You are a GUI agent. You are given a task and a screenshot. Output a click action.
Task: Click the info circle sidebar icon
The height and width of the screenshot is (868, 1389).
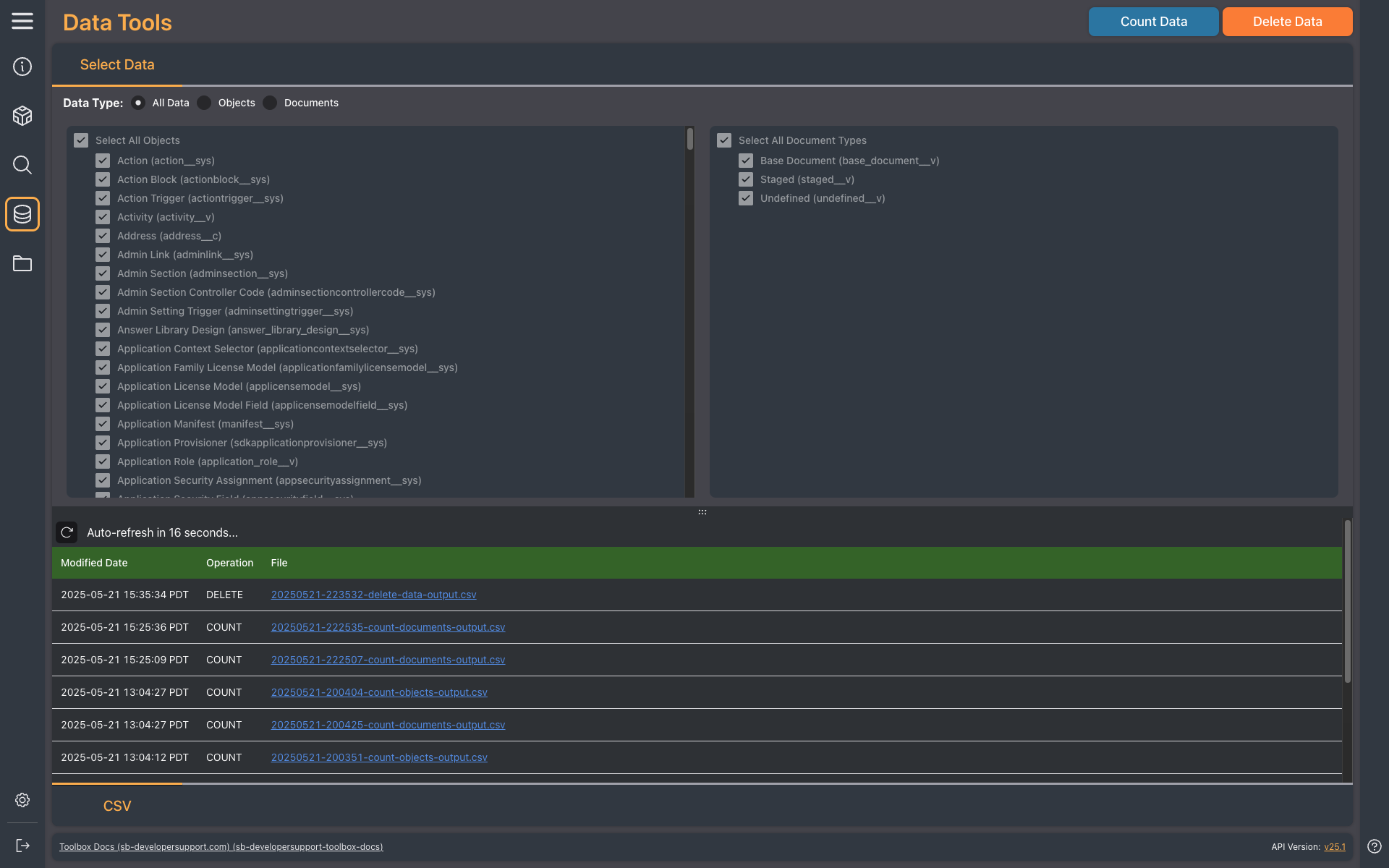(x=22, y=67)
